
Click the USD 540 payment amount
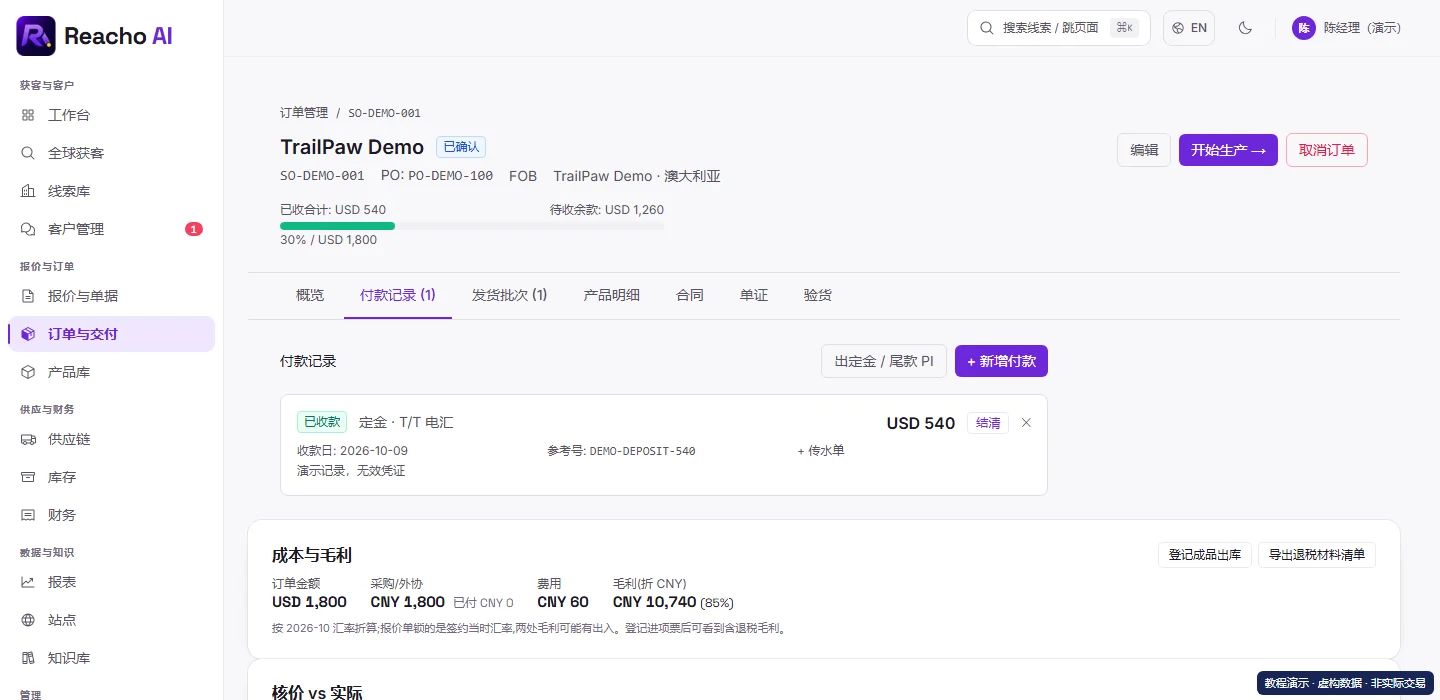point(921,423)
